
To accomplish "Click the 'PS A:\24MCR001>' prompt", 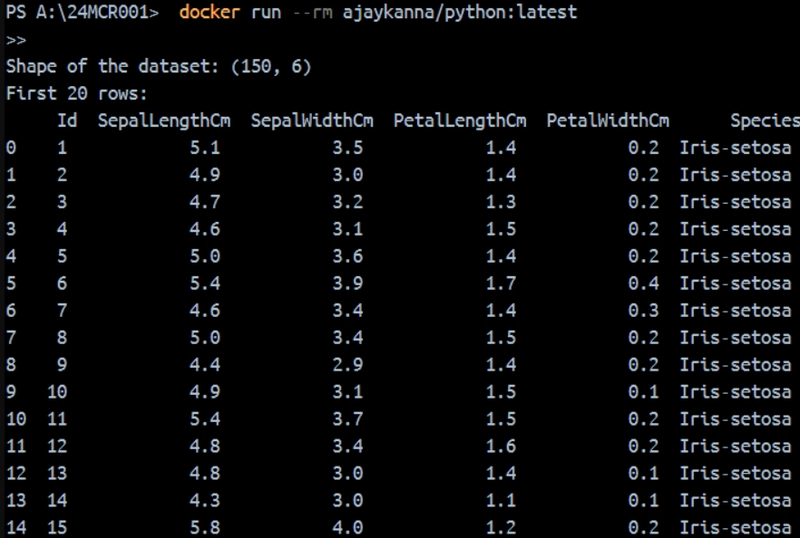I will (82, 13).
